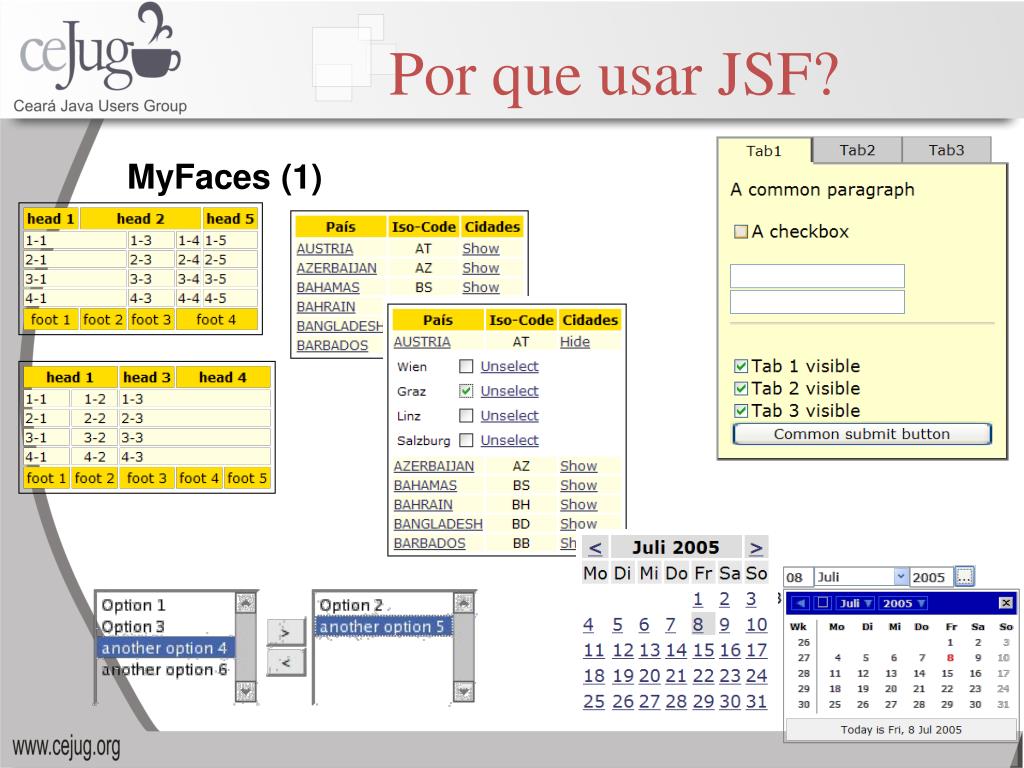This screenshot has height=768, width=1024.
Task: Uncheck the Graz city checkbox
Action: (x=466, y=391)
